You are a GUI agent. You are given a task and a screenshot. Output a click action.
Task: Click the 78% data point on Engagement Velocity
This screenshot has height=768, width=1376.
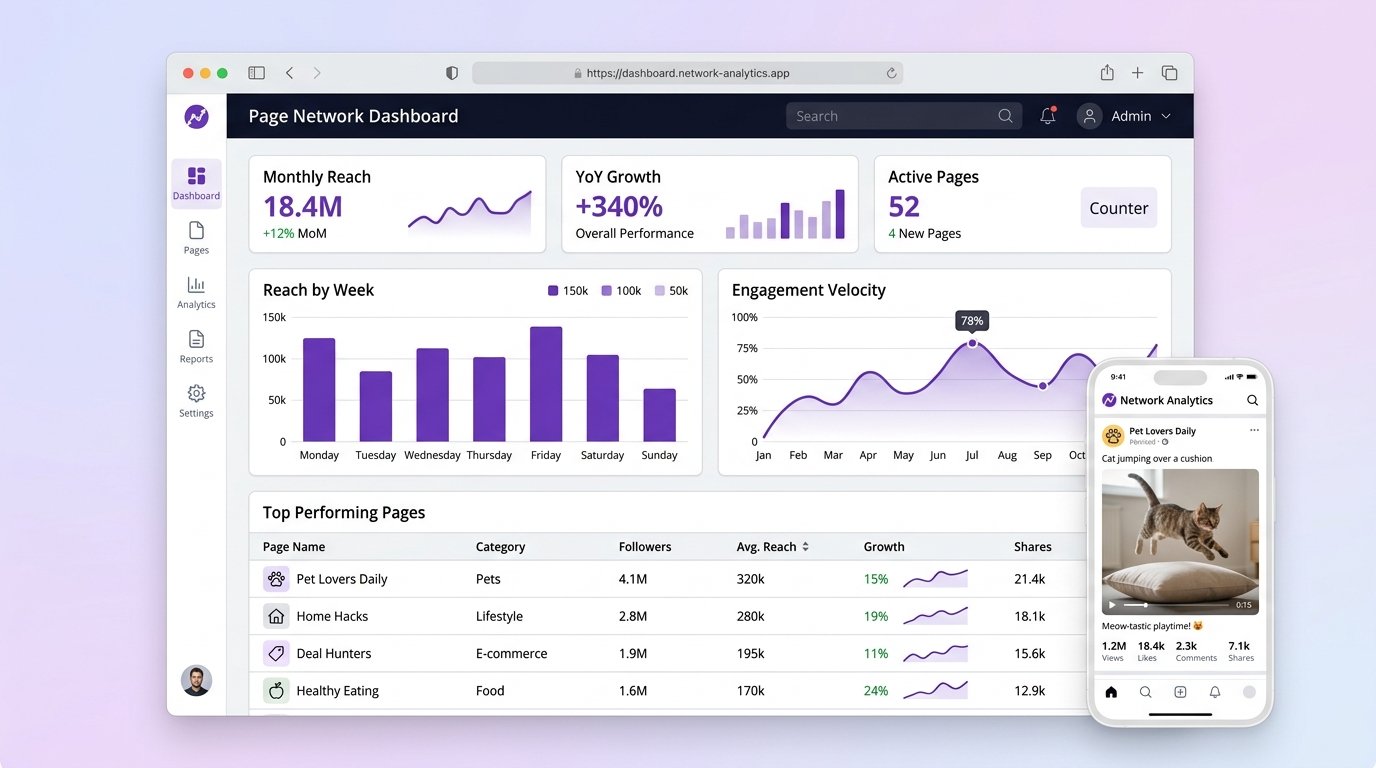pyautogui.click(x=972, y=343)
